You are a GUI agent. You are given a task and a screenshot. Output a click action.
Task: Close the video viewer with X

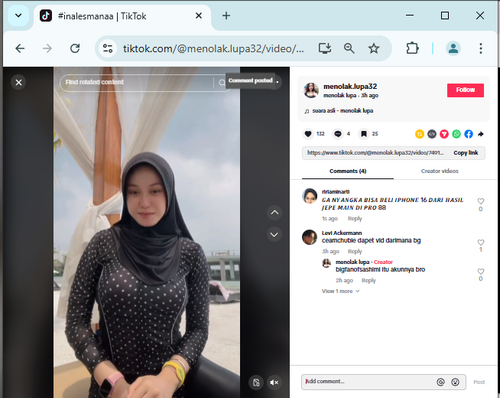click(19, 82)
